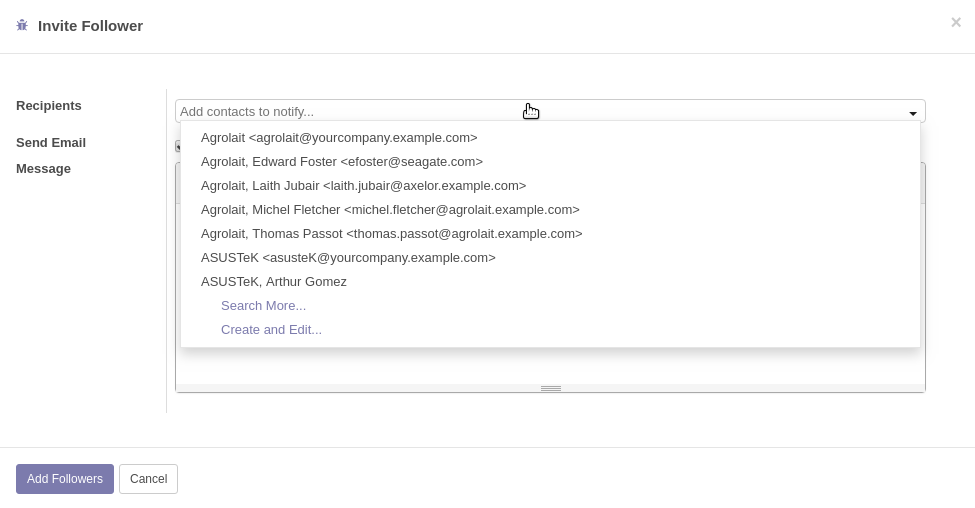Click the bug debug icon beside Invite Follower
This screenshot has height=508, width=975.
click(x=22, y=25)
